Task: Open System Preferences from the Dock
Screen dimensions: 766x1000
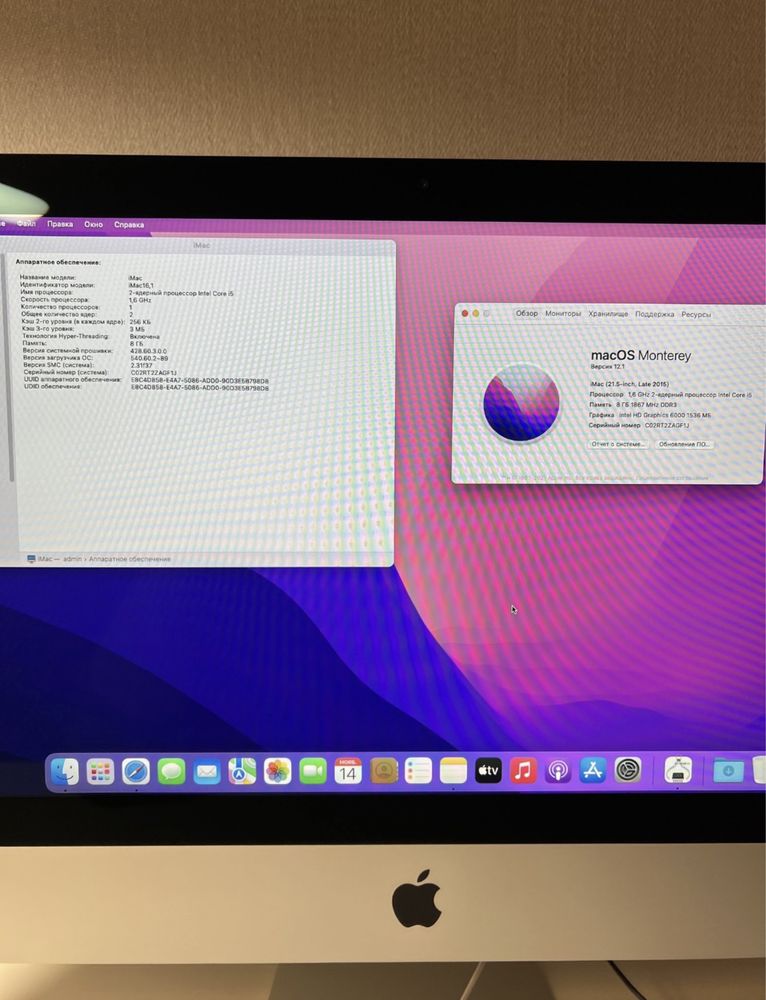Action: 628,770
